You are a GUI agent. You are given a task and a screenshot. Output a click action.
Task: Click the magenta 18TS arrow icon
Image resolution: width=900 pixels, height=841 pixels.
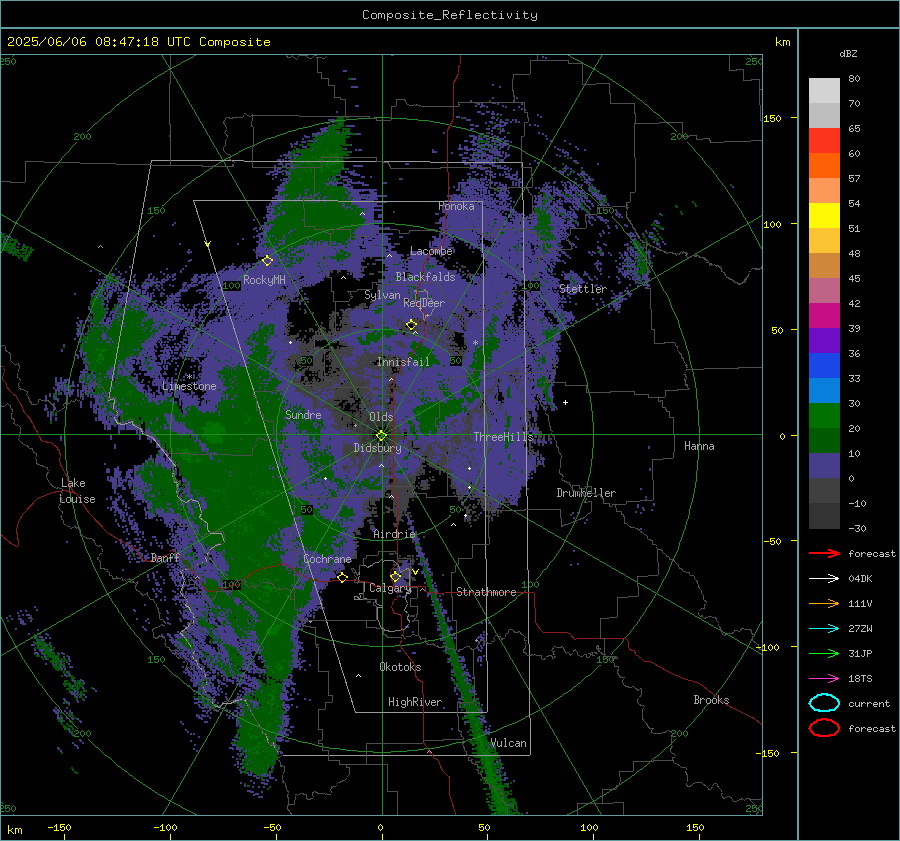pyautogui.click(x=824, y=679)
